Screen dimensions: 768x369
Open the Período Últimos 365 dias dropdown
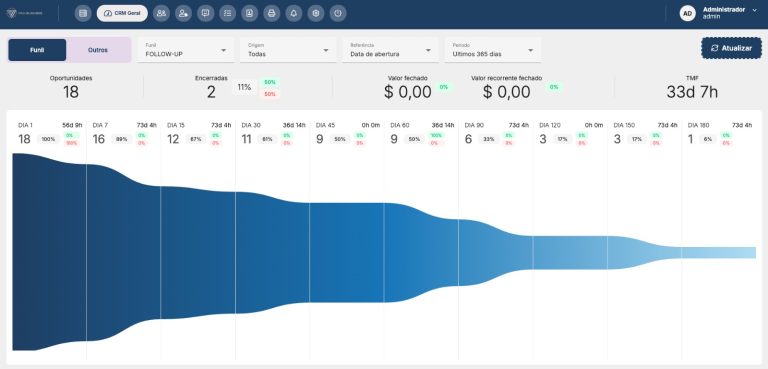coord(493,50)
